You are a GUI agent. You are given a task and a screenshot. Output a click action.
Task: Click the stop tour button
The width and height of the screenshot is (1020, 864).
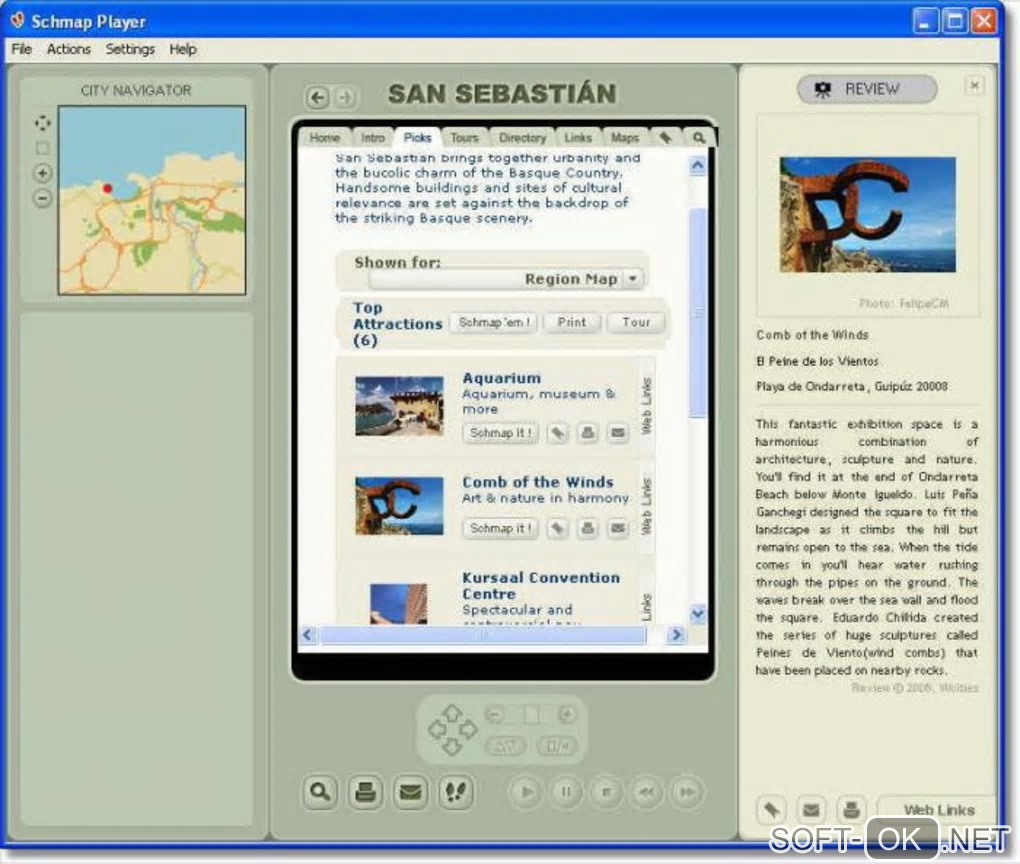click(x=606, y=792)
